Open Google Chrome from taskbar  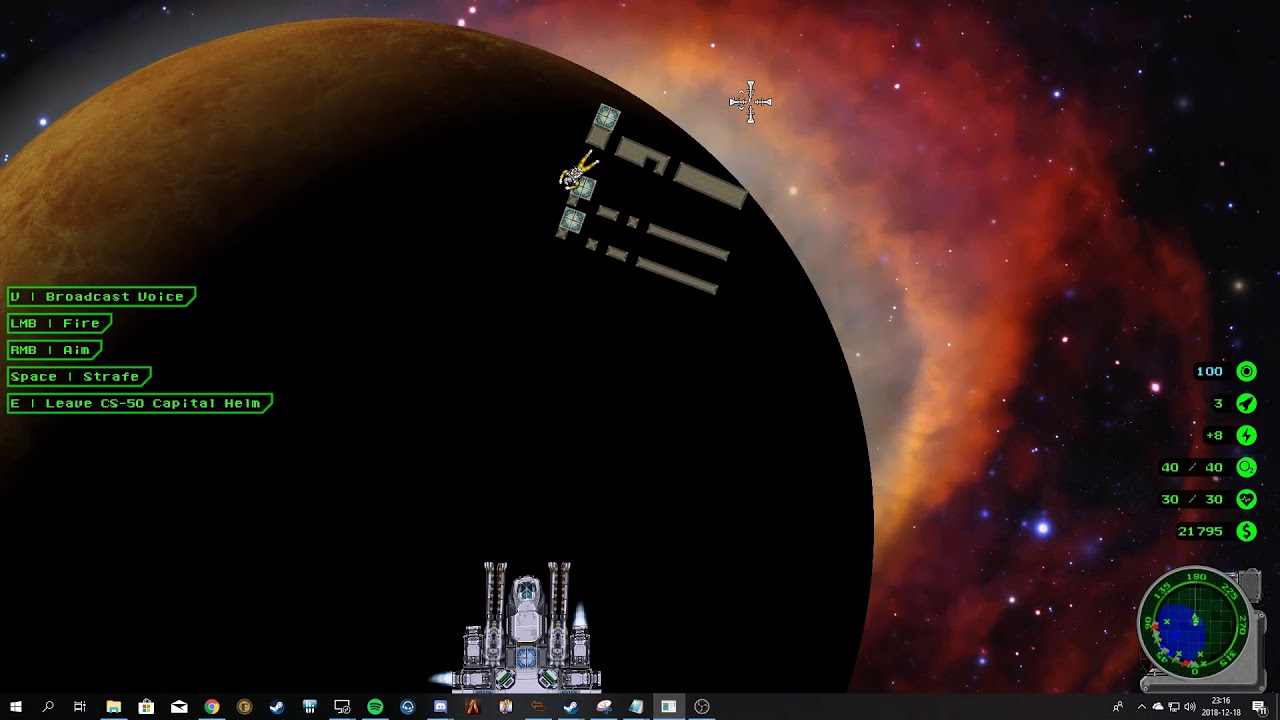(x=212, y=707)
